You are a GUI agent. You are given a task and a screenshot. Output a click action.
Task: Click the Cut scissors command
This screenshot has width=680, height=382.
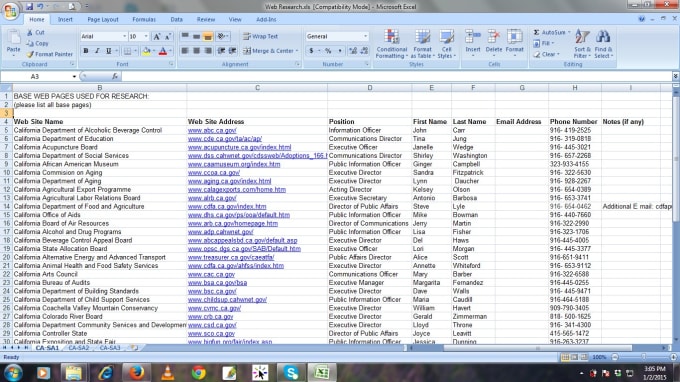36,33
